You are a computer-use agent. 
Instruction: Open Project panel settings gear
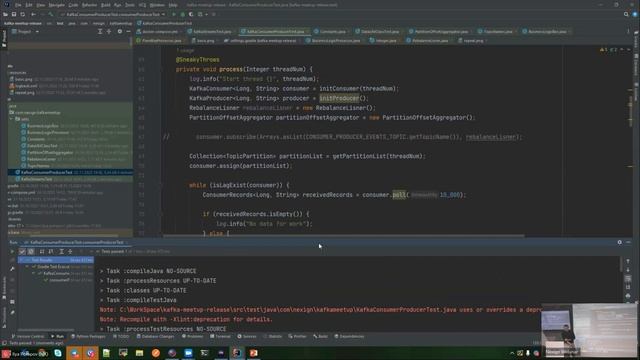pyautogui.click(x=120, y=31)
